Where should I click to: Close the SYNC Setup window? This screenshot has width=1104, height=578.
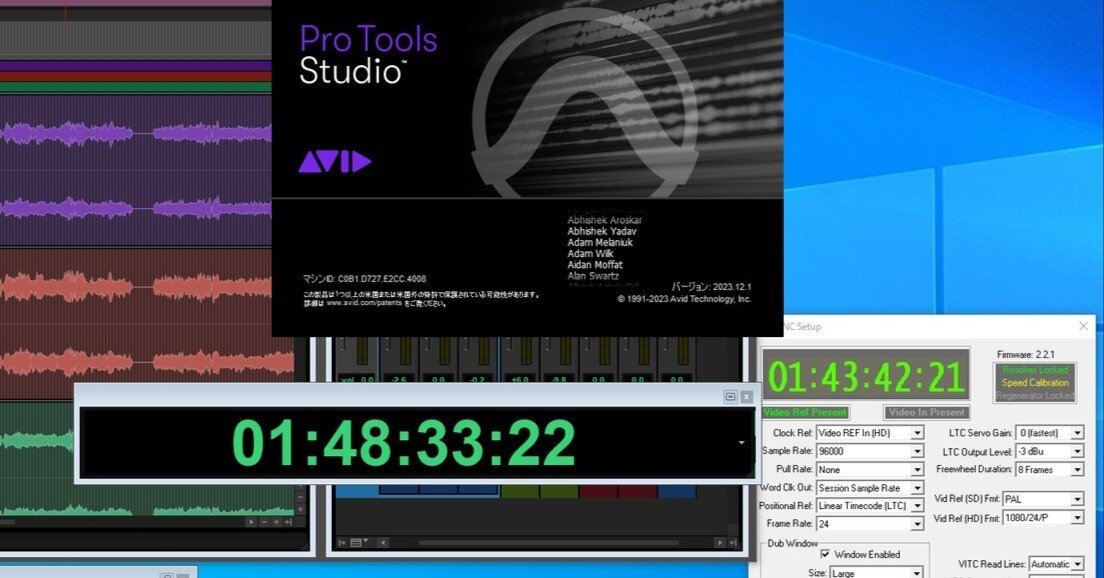pos(1084,326)
